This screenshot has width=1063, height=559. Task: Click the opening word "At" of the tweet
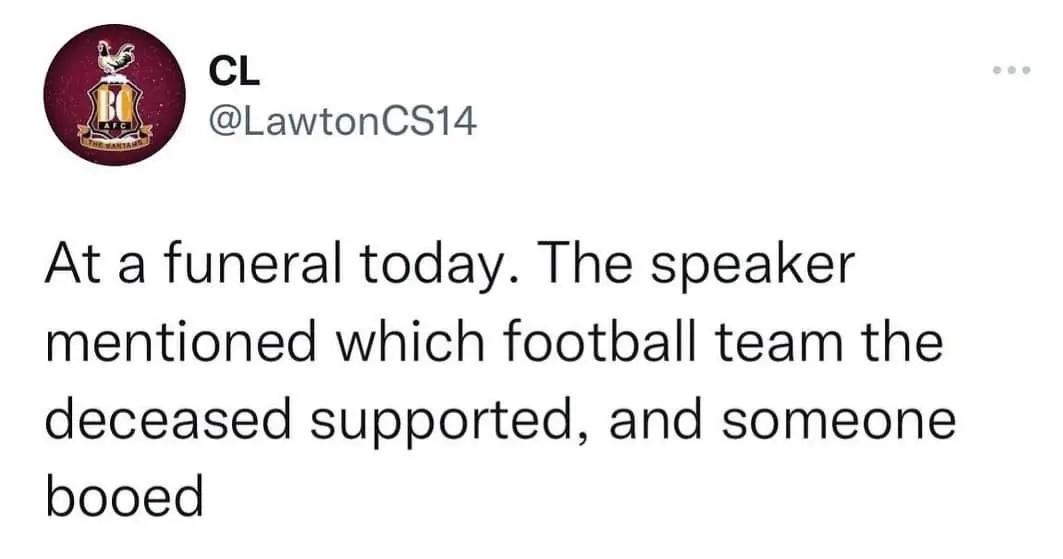(71, 264)
